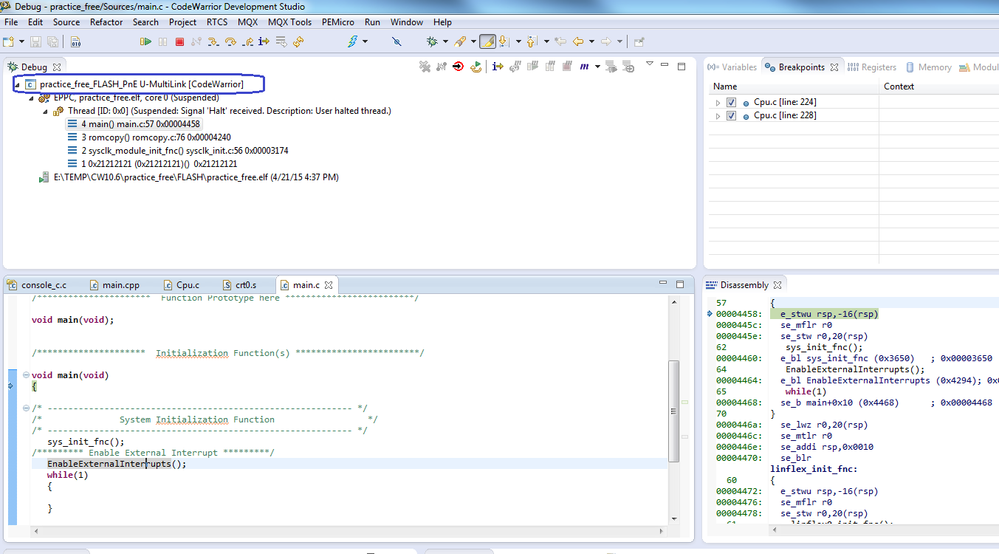Collapse the Thread ID 0x0 tree node
The height and width of the screenshot is (554, 999).
(45, 111)
